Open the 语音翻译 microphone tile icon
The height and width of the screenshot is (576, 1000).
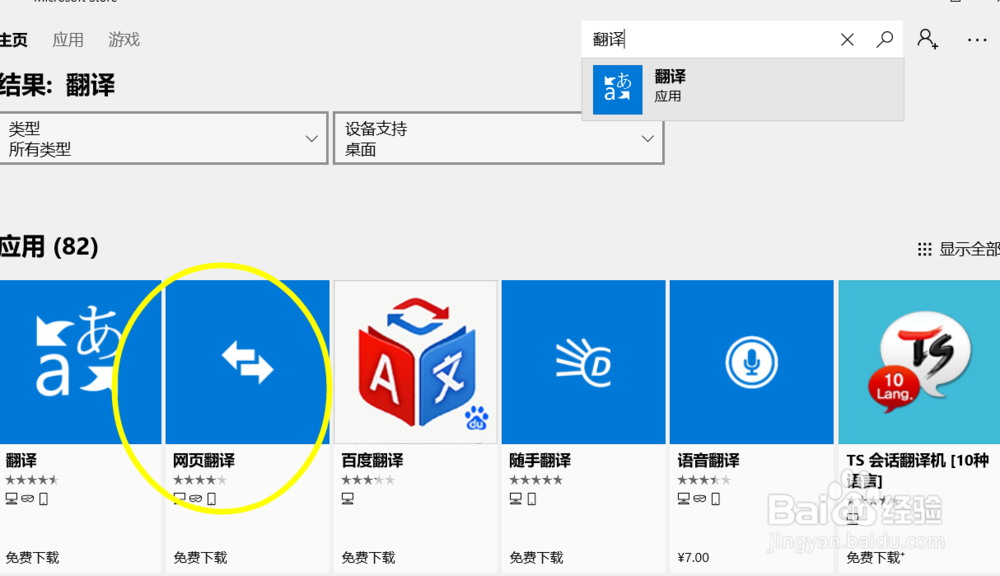pos(751,362)
